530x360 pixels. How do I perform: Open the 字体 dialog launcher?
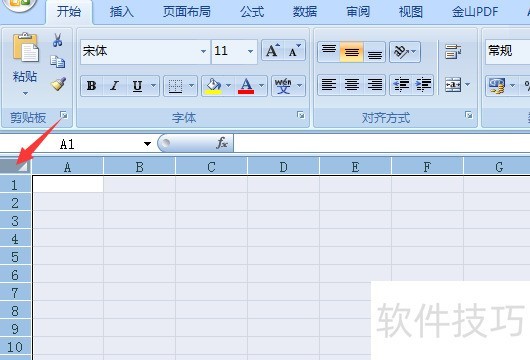click(x=301, y=116)
